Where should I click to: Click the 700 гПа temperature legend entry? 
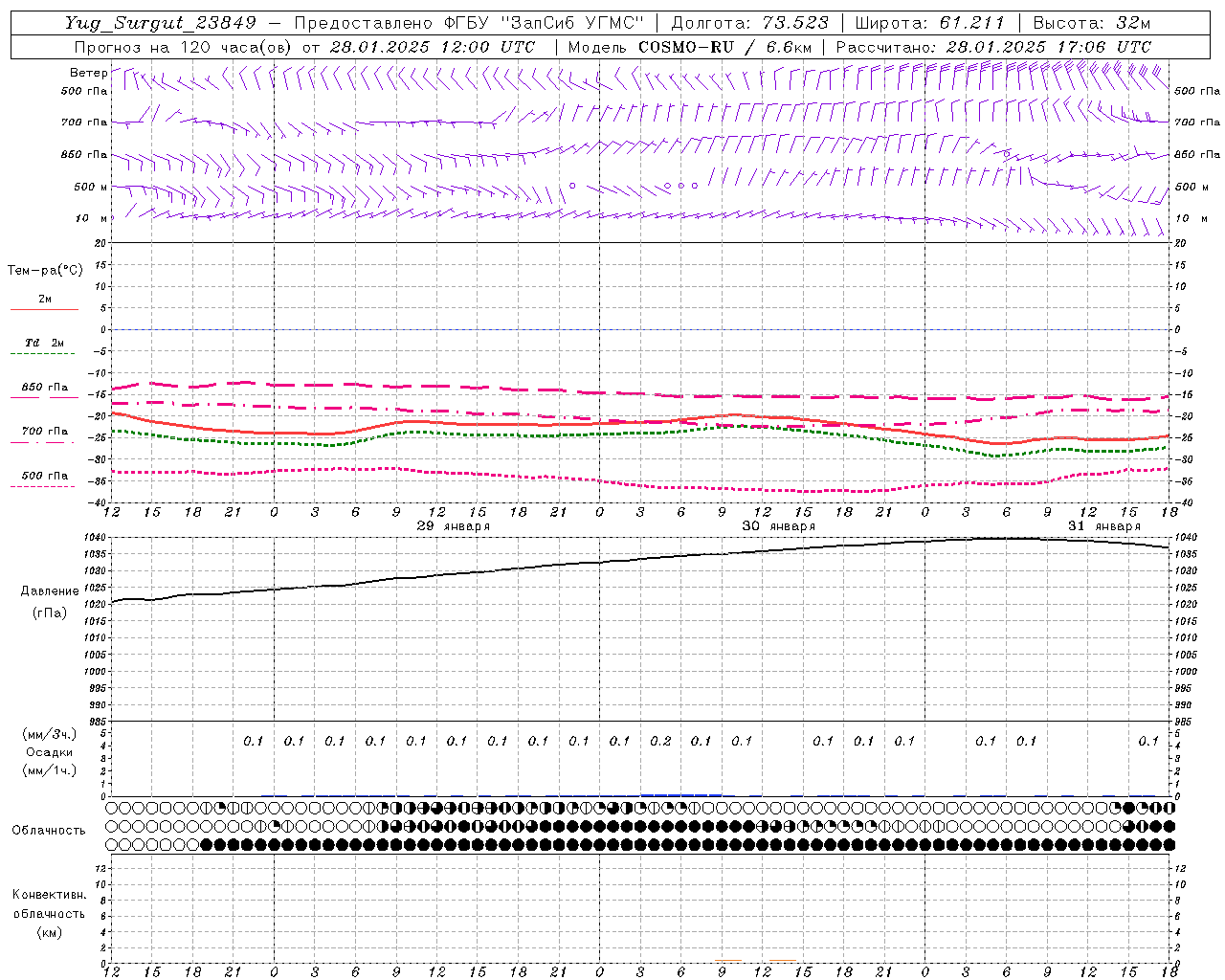pos(44,432)
